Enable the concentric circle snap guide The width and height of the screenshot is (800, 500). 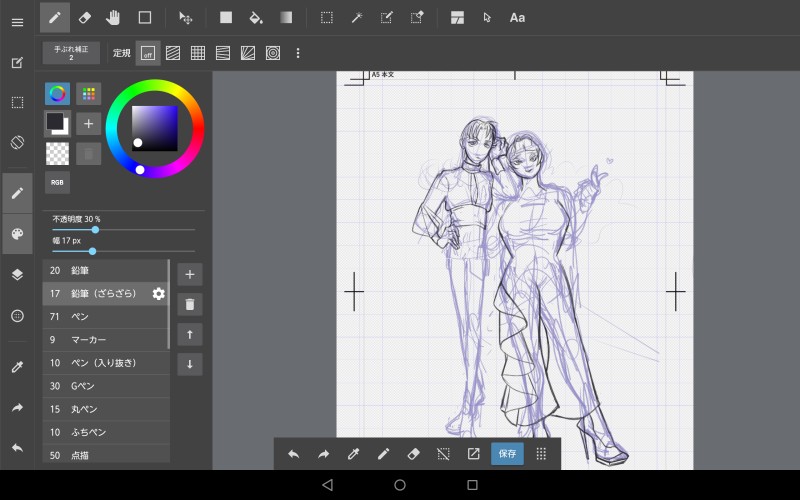click(x=273, y=53)
